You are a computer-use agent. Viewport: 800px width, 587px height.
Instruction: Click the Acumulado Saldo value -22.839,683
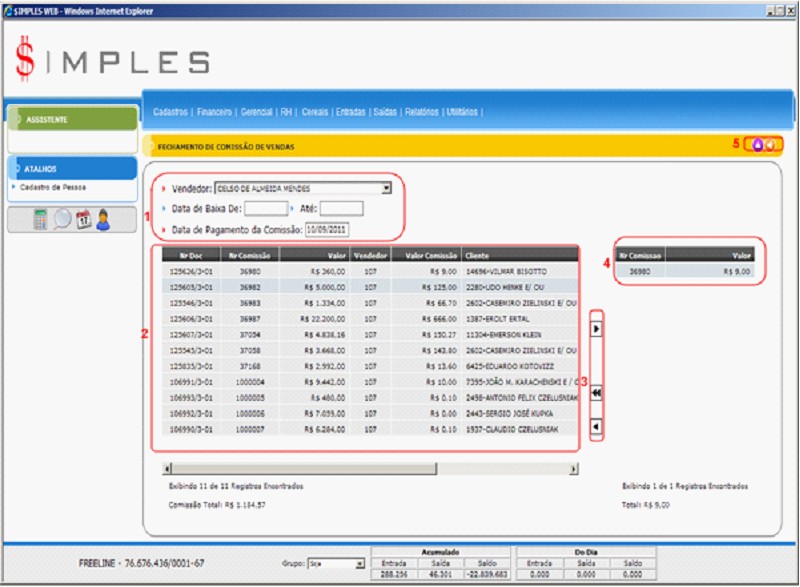[487, 574]
